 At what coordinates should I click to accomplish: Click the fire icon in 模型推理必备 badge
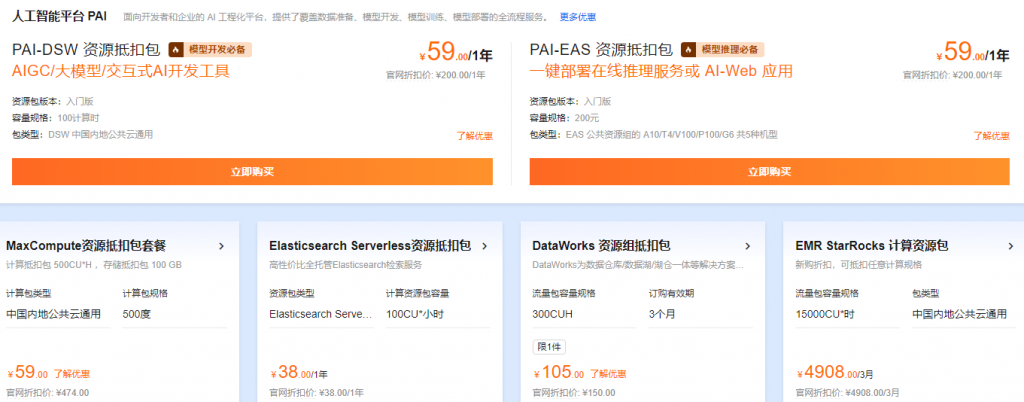click(x=689, y=49)
